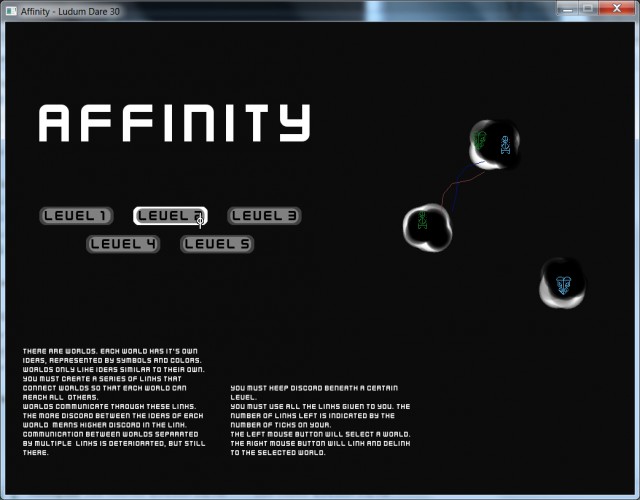640x500 pixels.
Task: Start Level 1
Action: point(76,216)
